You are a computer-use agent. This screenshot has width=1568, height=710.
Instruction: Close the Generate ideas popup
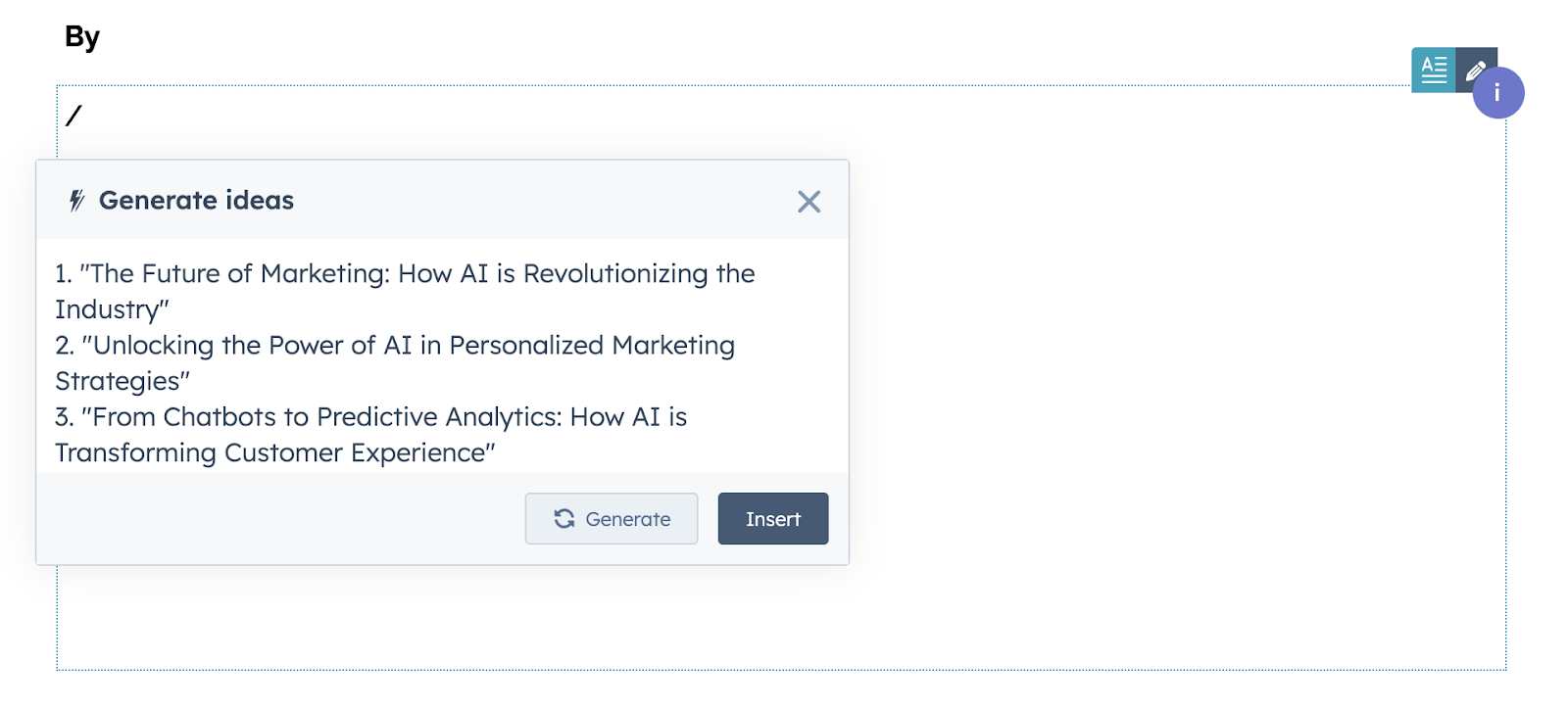808,202
